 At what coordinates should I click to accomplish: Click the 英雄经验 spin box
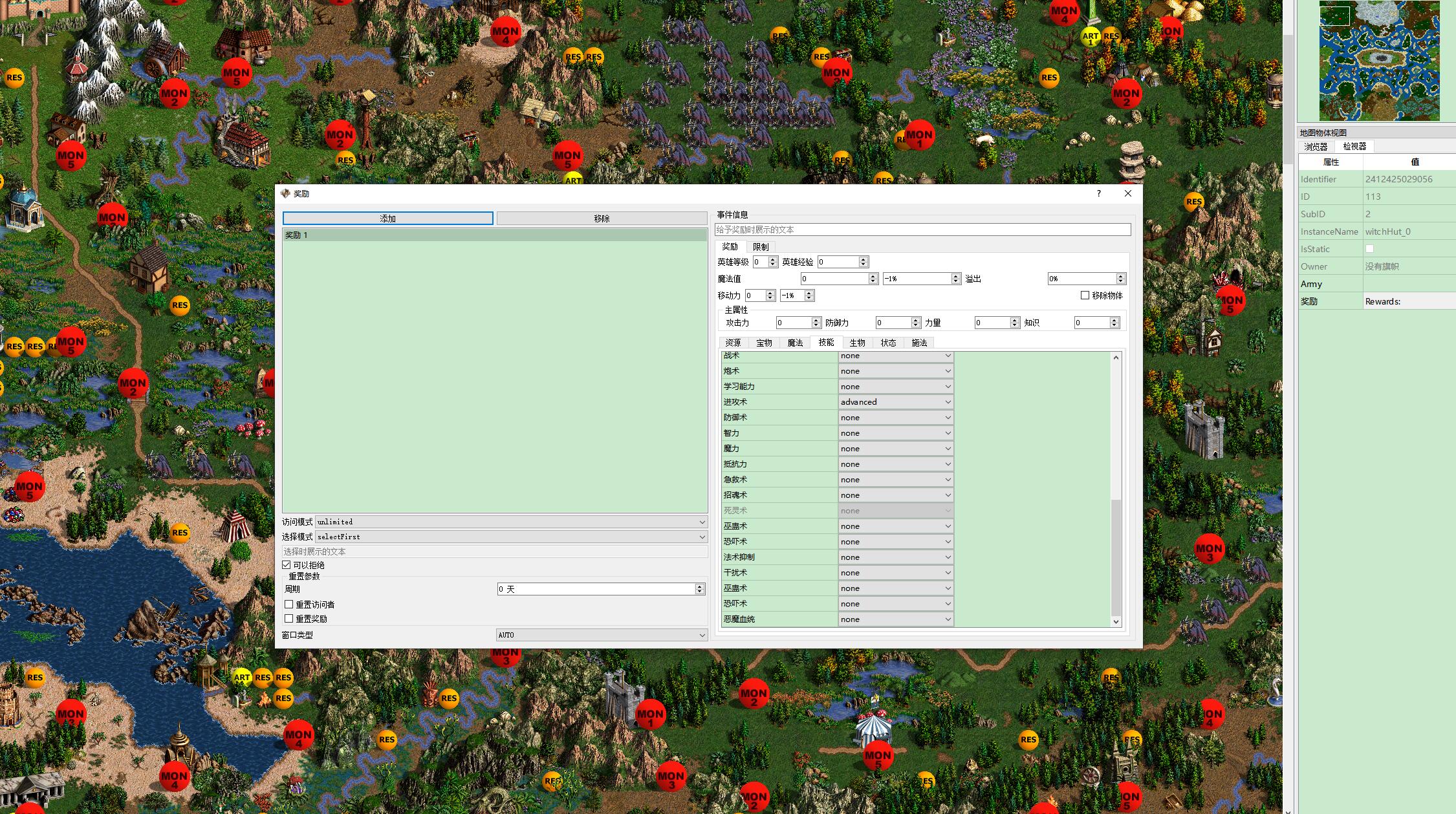pos(842,262)
